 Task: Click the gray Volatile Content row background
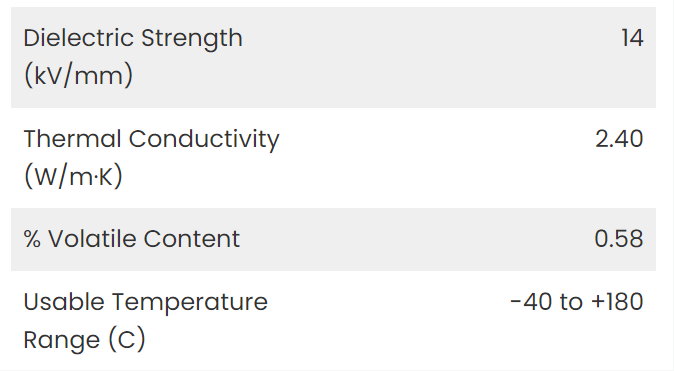pyautogui.click(x=334, y=239)
